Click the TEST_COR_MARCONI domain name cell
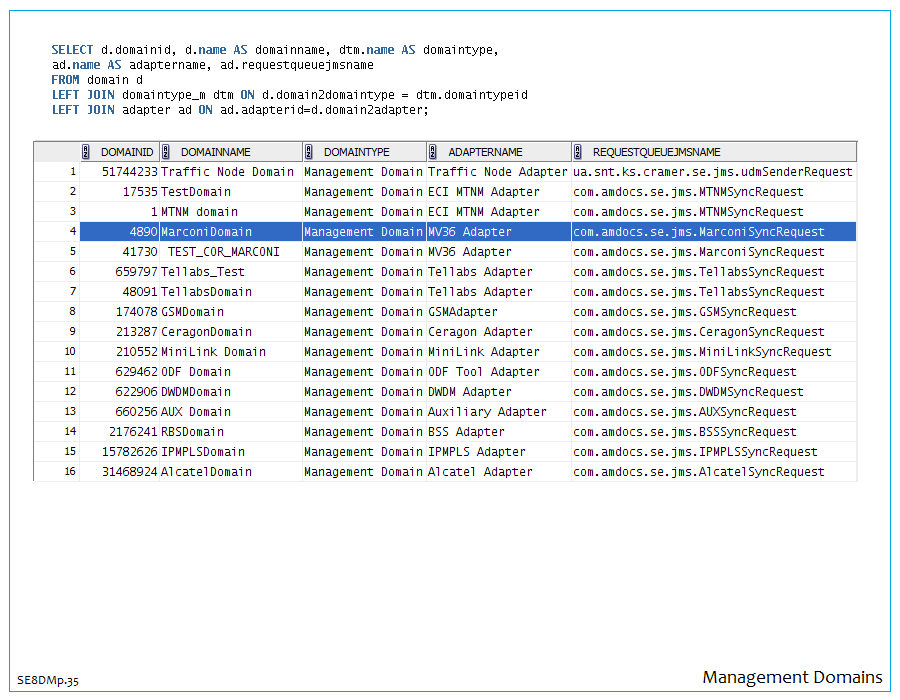The width and height of the screenshot is (900, 700). pyautogui.click(x=224, y=252)
